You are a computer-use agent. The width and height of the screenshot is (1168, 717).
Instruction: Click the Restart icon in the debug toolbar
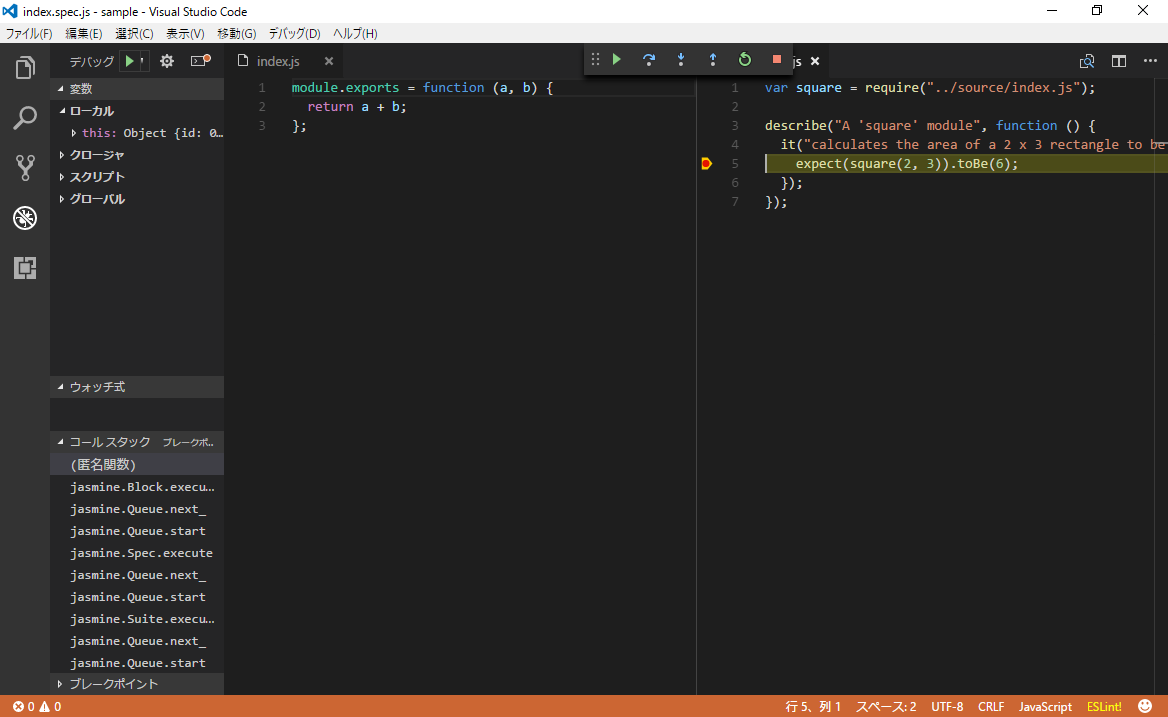(x=744, y=59)
